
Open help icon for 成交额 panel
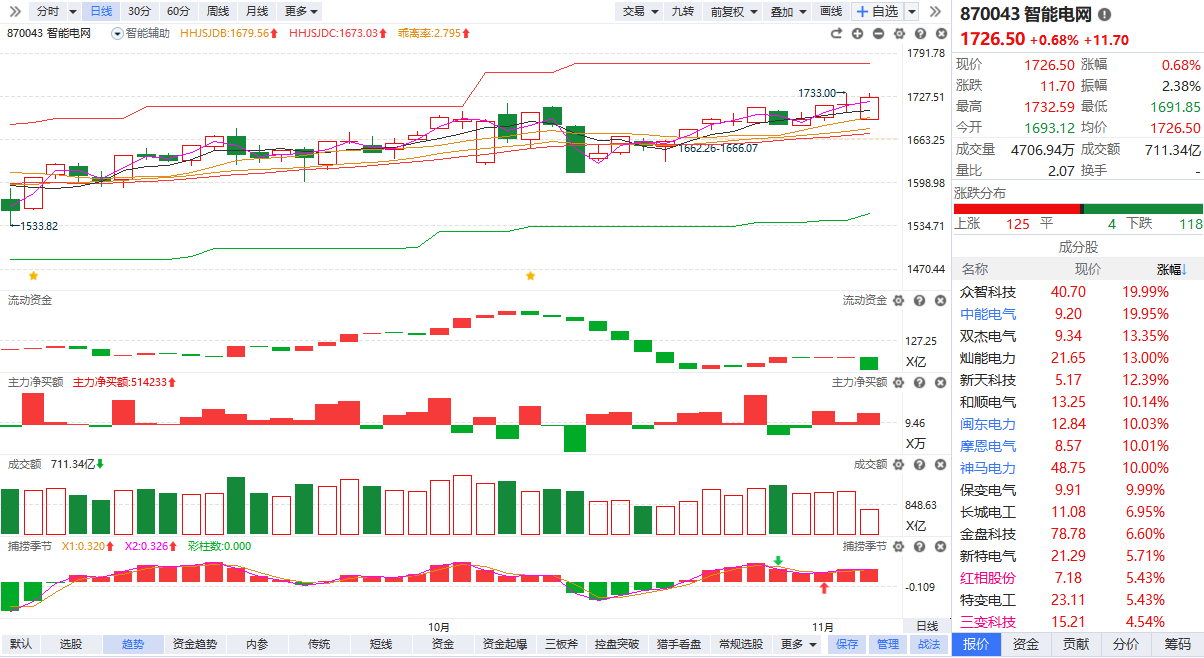pos(918,464)
